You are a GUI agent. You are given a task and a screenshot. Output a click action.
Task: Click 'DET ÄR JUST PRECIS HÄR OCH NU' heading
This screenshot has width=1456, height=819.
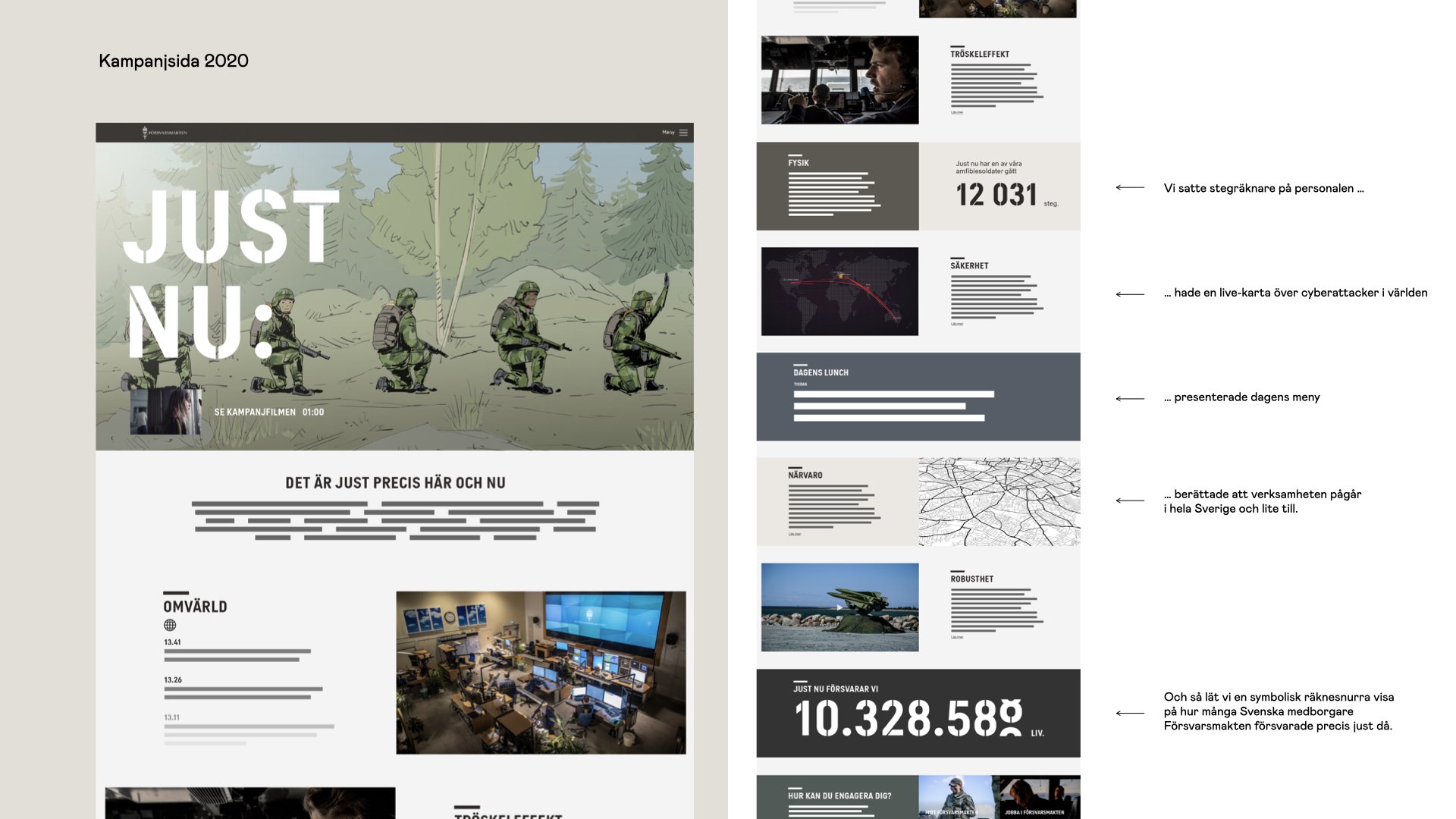pos(395,483)
